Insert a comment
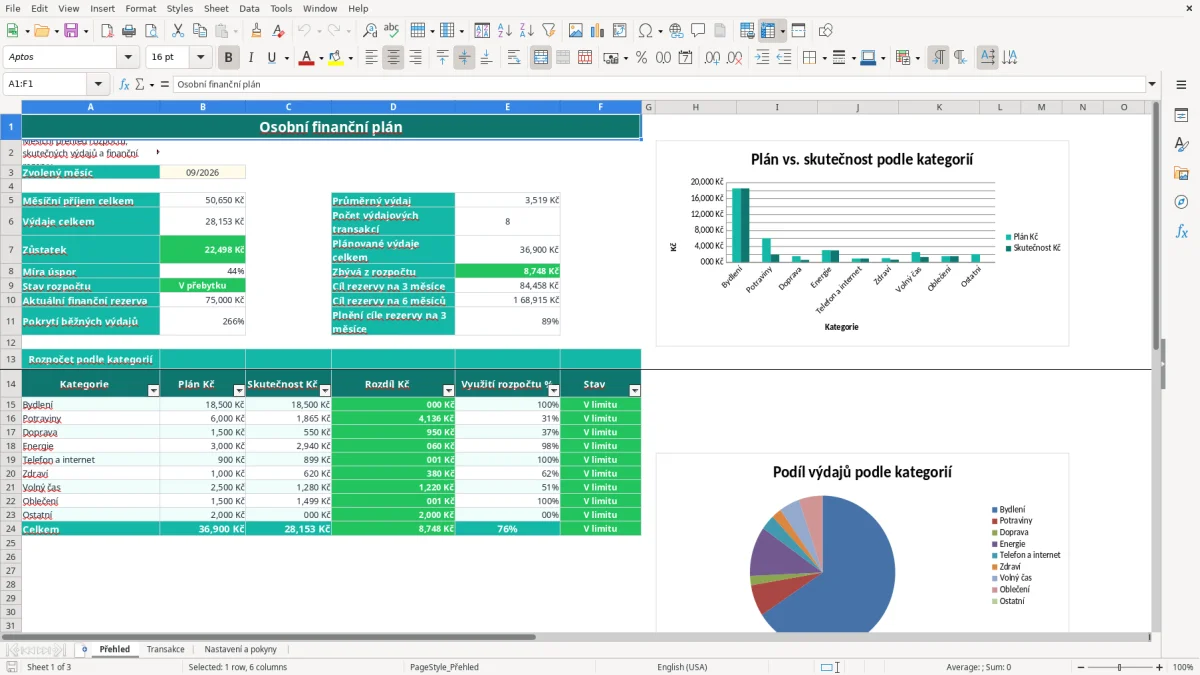The height and width of the screenshot is (675, 1200). coord(698,31)
